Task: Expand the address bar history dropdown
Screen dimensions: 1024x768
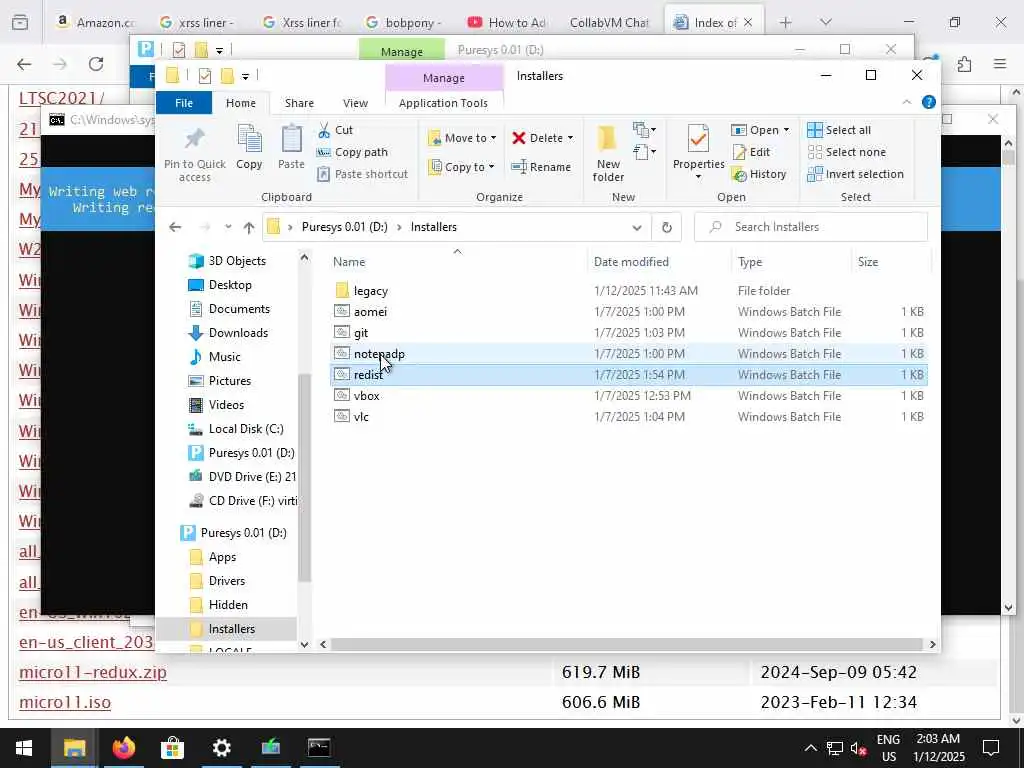Action: (x=637, y=227)
